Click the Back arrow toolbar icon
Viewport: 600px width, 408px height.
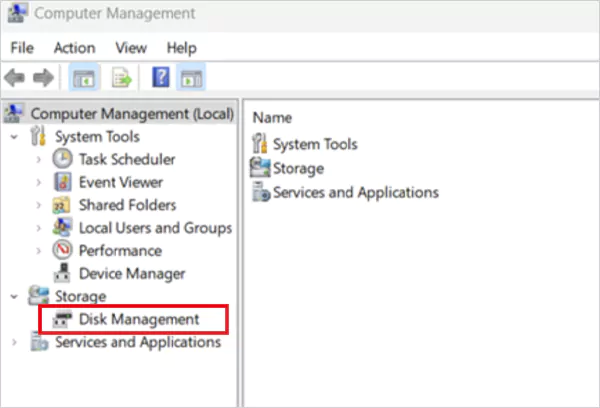pyautogui.click(x=15, y=78)
